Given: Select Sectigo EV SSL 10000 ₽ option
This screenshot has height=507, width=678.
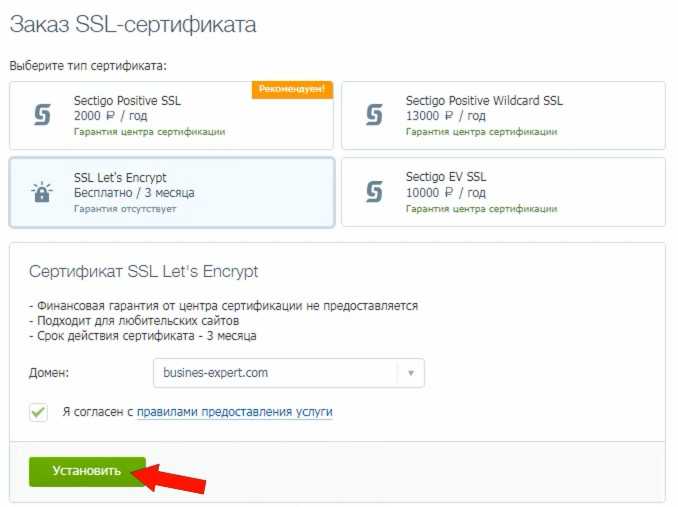Looking at the screenshot, I should point(503,192).
